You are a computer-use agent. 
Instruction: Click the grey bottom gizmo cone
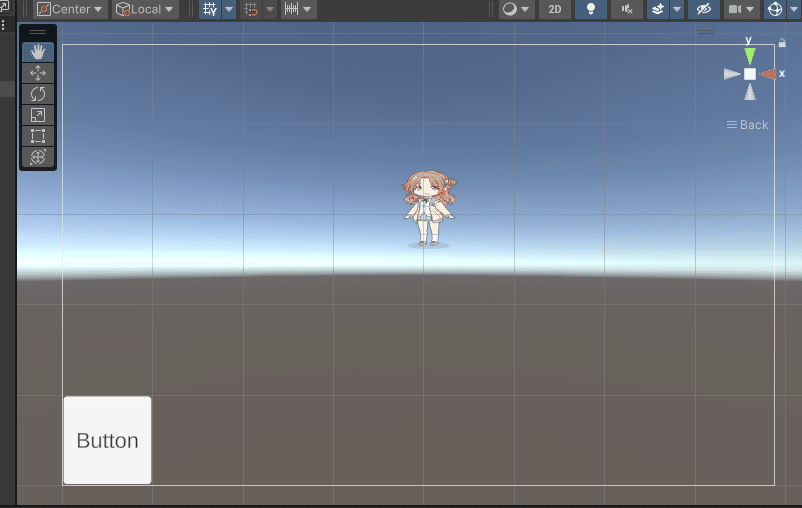click(750, 93)
